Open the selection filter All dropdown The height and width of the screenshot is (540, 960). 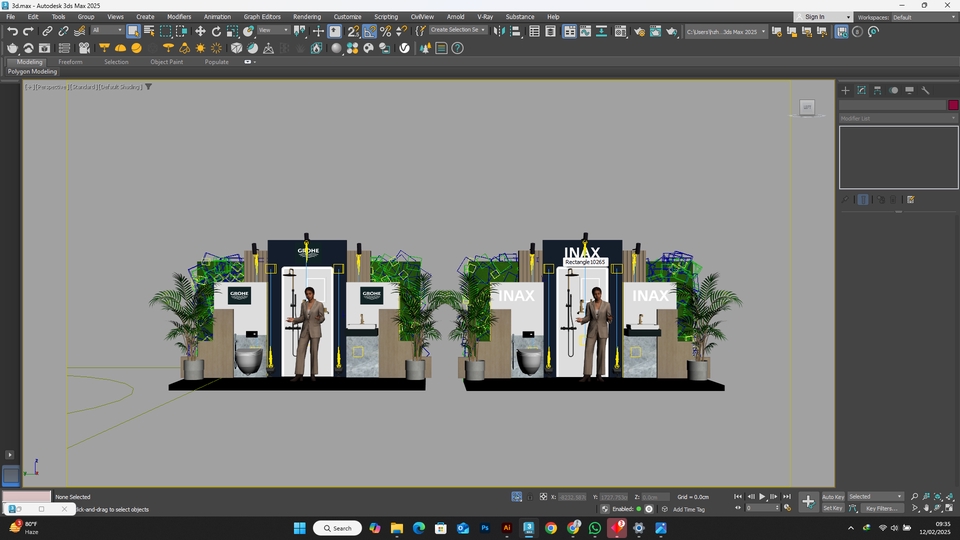[x=107, y=30]
